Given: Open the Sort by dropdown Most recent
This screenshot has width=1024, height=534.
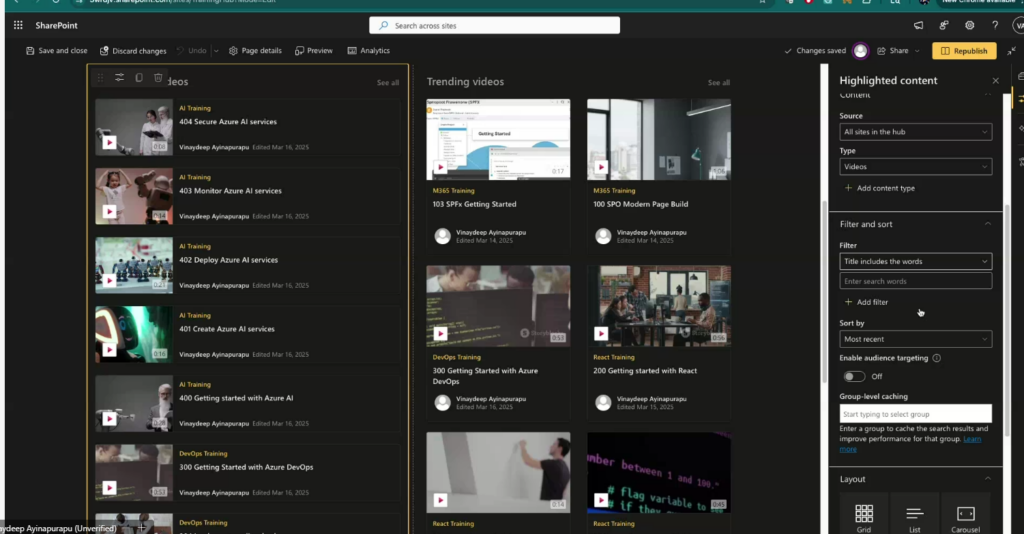Looking at the screenshot, I should pyautogui.click(x=916, y=339).
